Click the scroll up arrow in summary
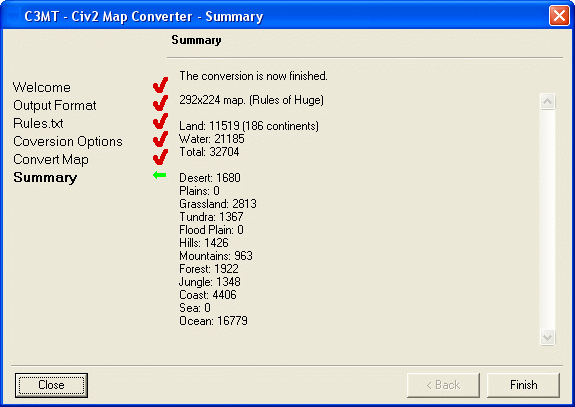Screen dimensions: 575x407 click(547, 101)
